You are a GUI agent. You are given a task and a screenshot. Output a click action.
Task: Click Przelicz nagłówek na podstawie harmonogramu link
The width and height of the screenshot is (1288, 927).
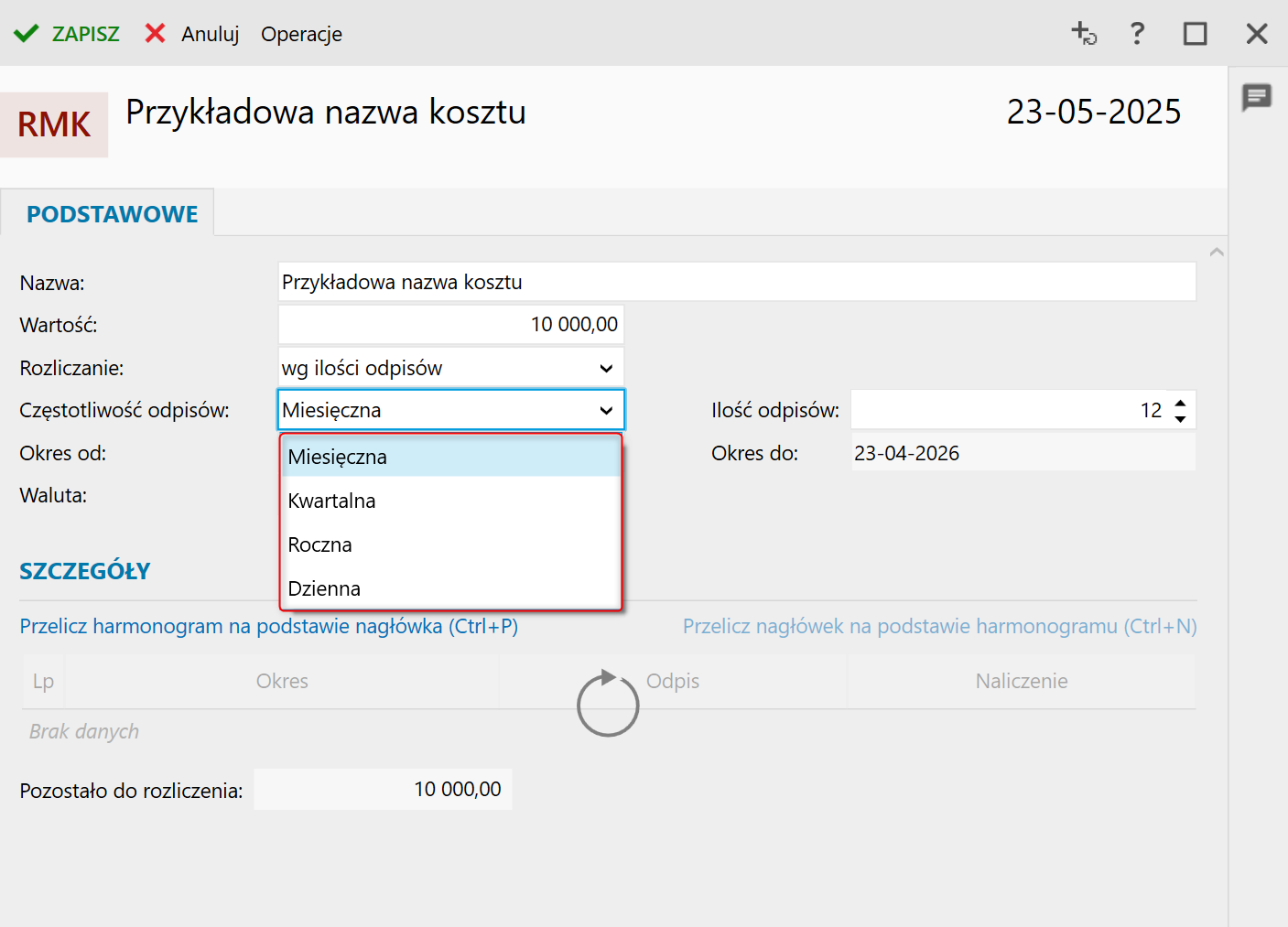point(940,626)
